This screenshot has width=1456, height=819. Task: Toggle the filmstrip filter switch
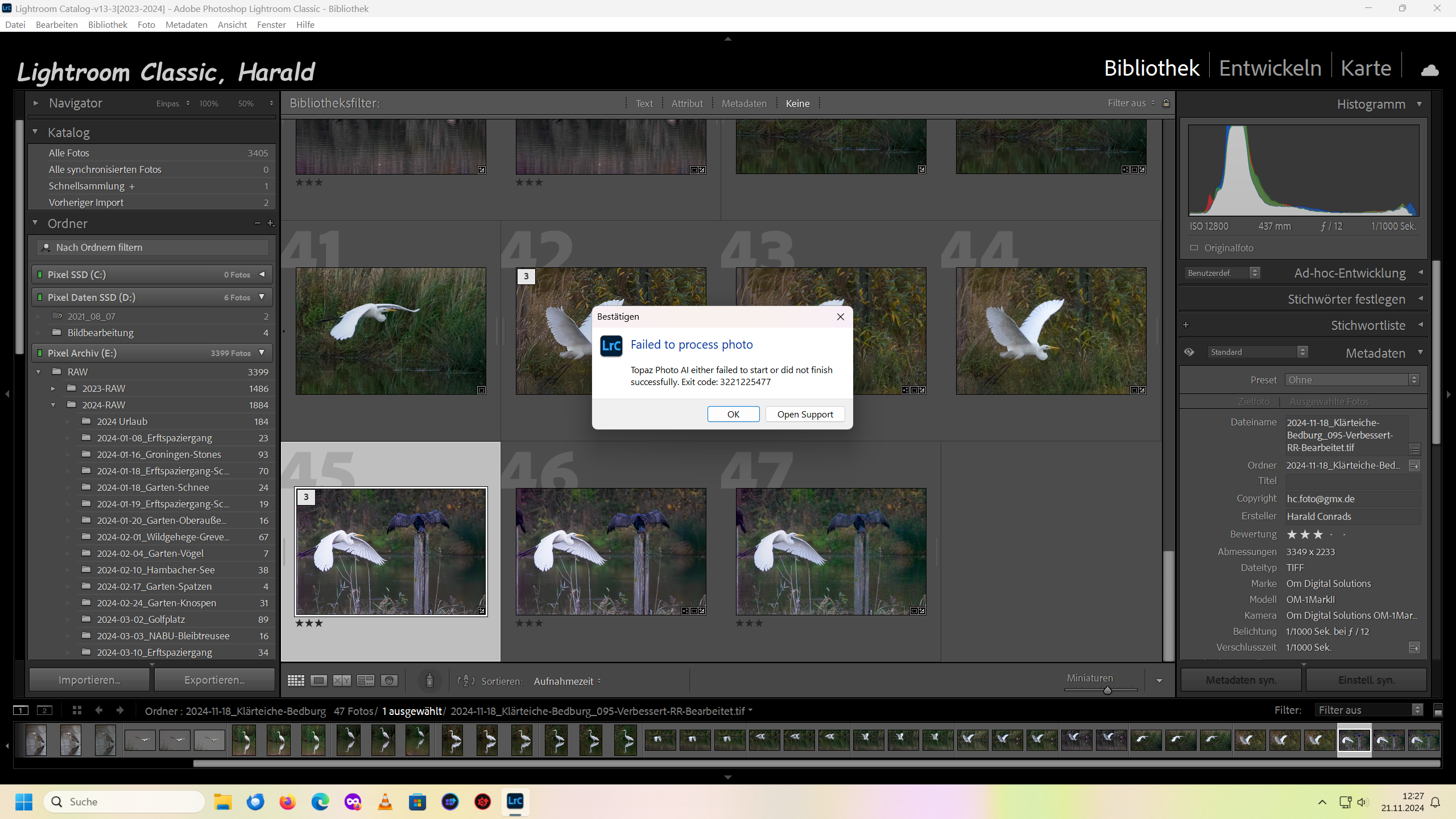tap(1438, 710)
